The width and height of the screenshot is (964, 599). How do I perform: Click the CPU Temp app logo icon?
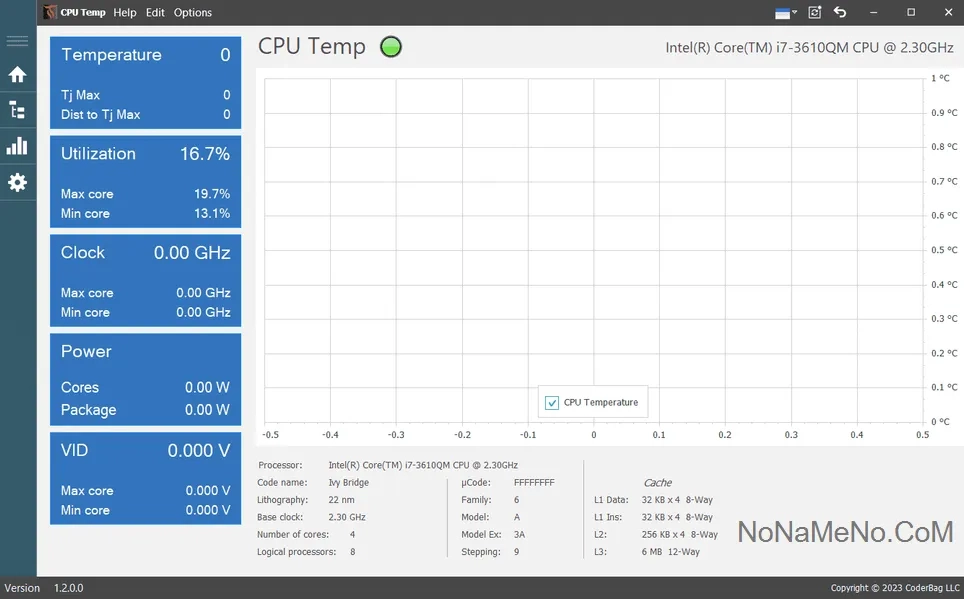(x=49, y=13)
